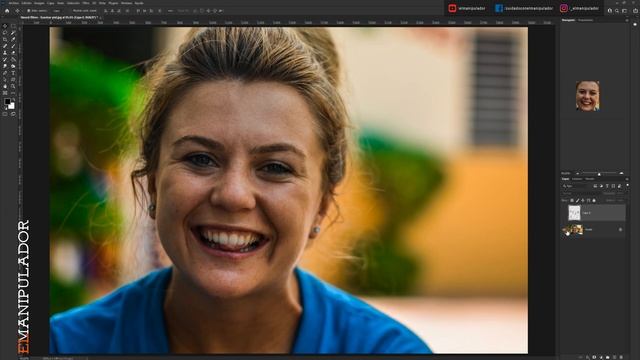Click the Navigator preview thumbnail

pyautogui.click(x=588, y=96)
